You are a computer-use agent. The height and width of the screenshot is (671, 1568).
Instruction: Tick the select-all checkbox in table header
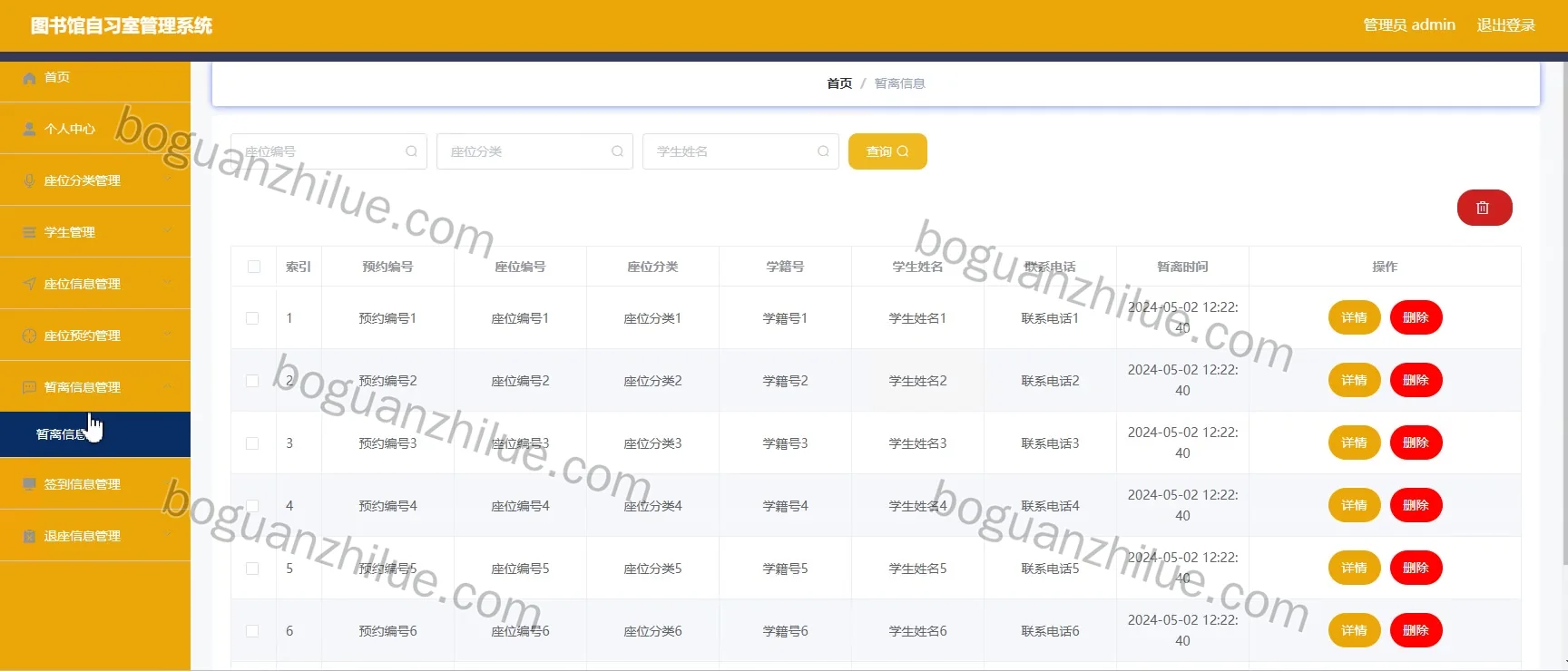pyautogui.click(x=254, y=267)
